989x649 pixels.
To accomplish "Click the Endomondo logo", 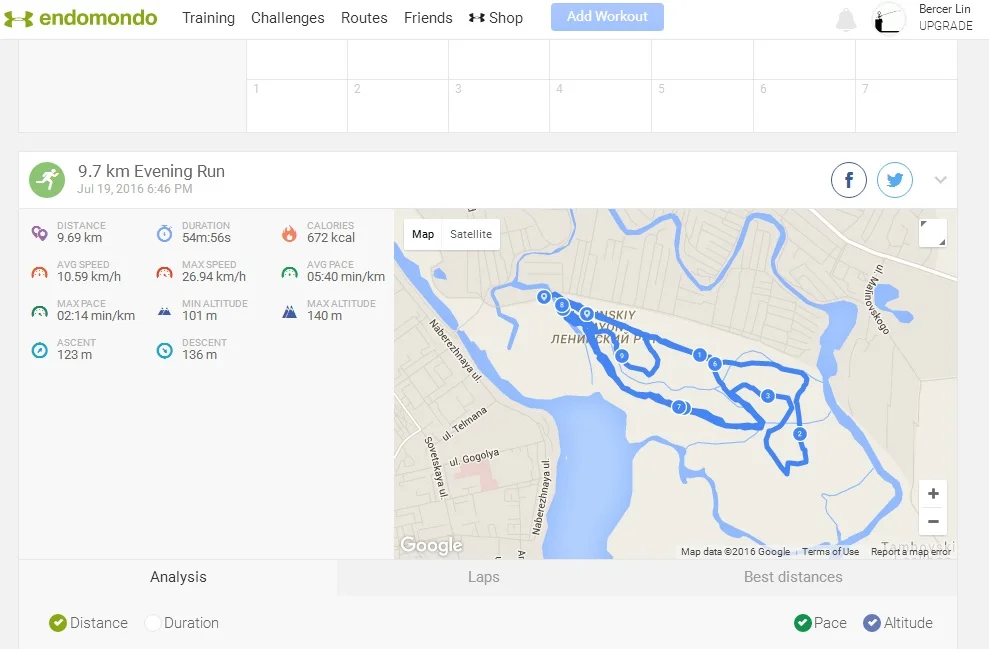I will pyautogui.click(x=80, y=18).
